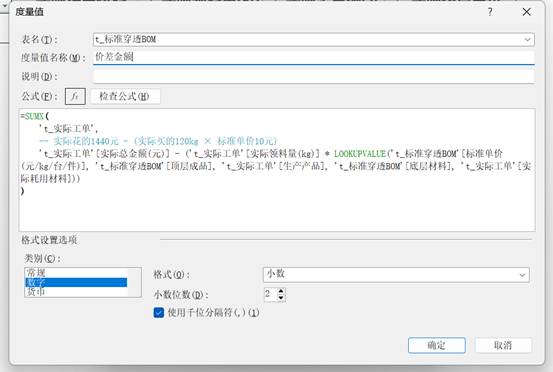Decrease decimal places with down arrow

coord(281,298)
